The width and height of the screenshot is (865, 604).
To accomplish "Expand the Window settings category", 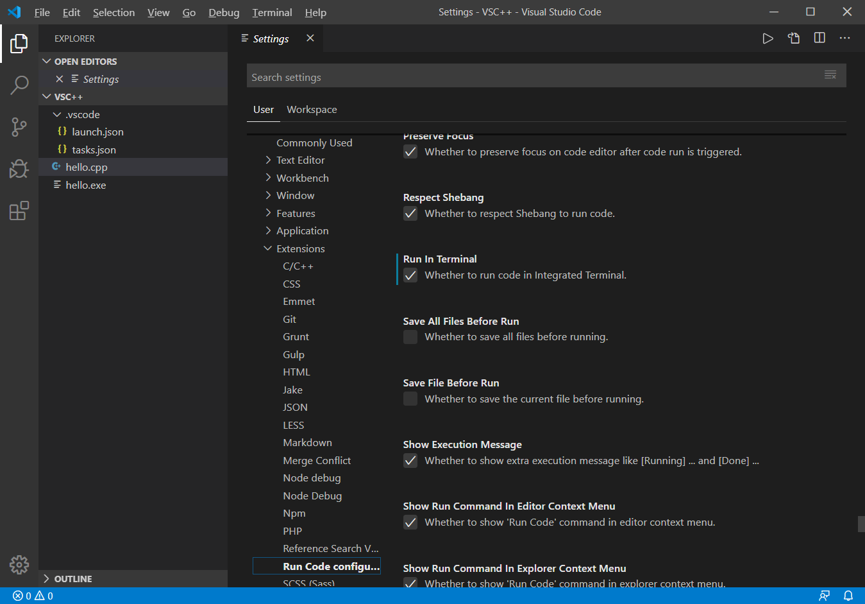I will 268,195.
